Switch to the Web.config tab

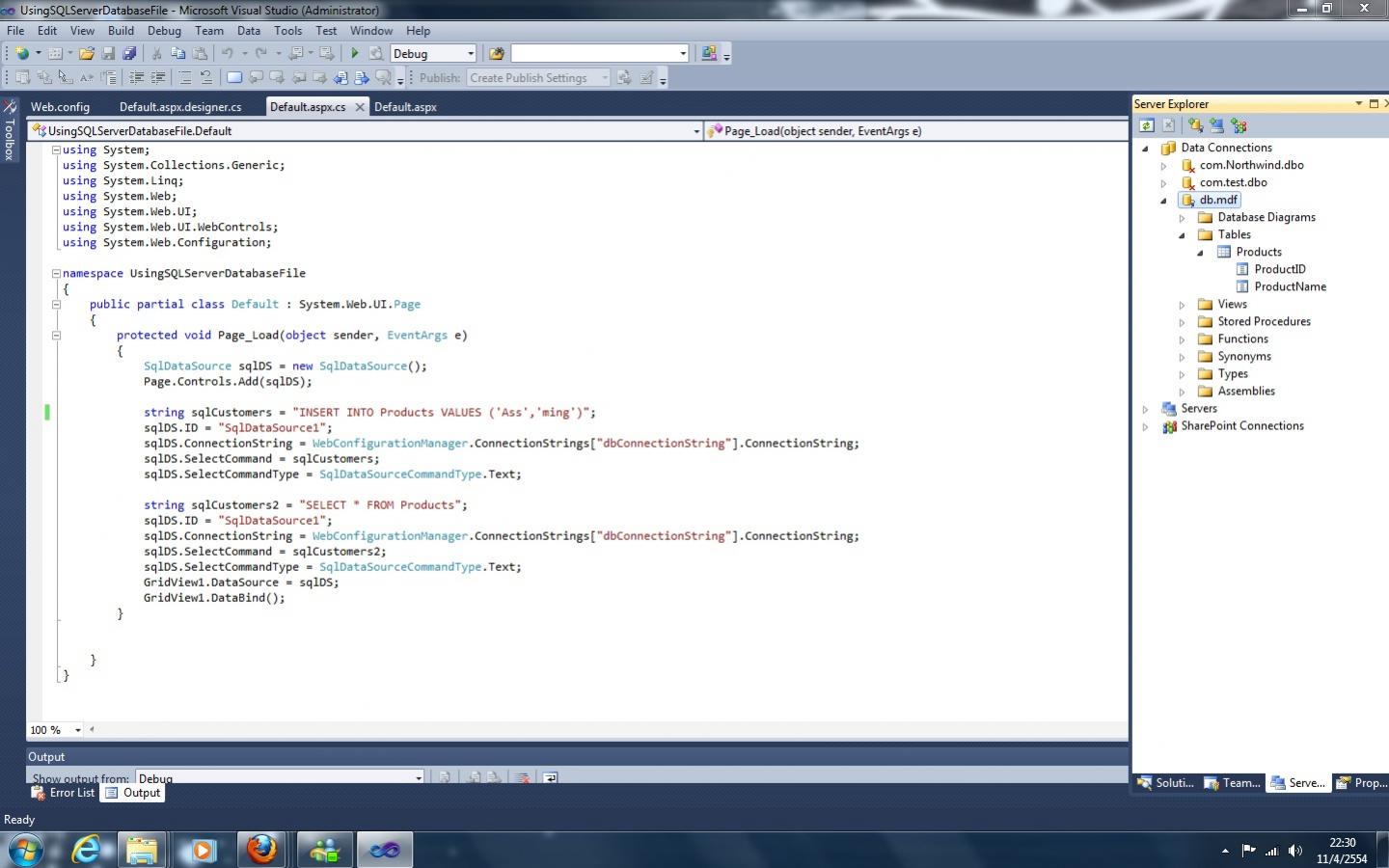pos(60,107)
